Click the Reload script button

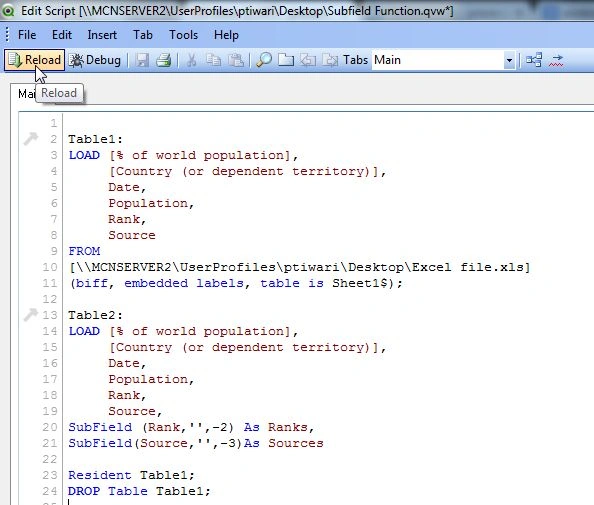(x=34, y=60)
